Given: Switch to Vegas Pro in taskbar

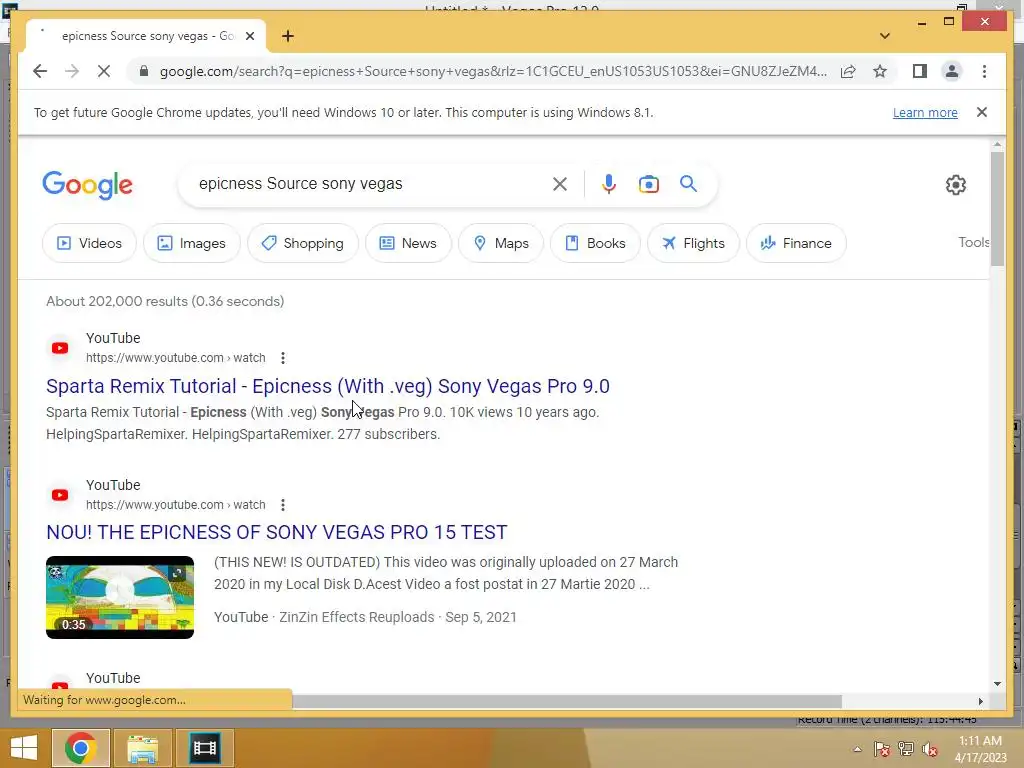Looking at the screenshot, I should click(x=204, y=748).
